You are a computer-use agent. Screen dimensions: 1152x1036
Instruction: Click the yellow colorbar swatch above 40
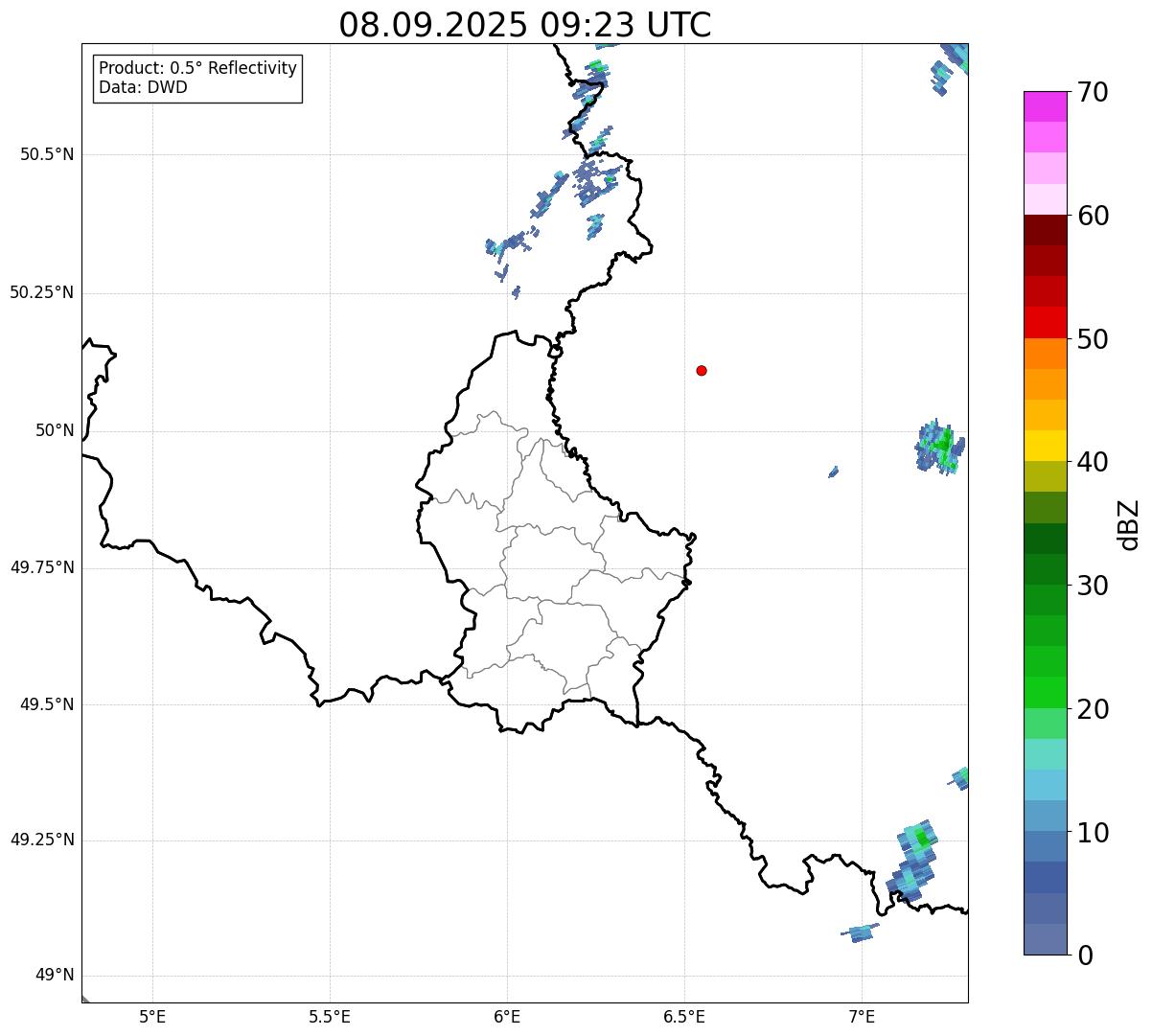click(1045, 446)
